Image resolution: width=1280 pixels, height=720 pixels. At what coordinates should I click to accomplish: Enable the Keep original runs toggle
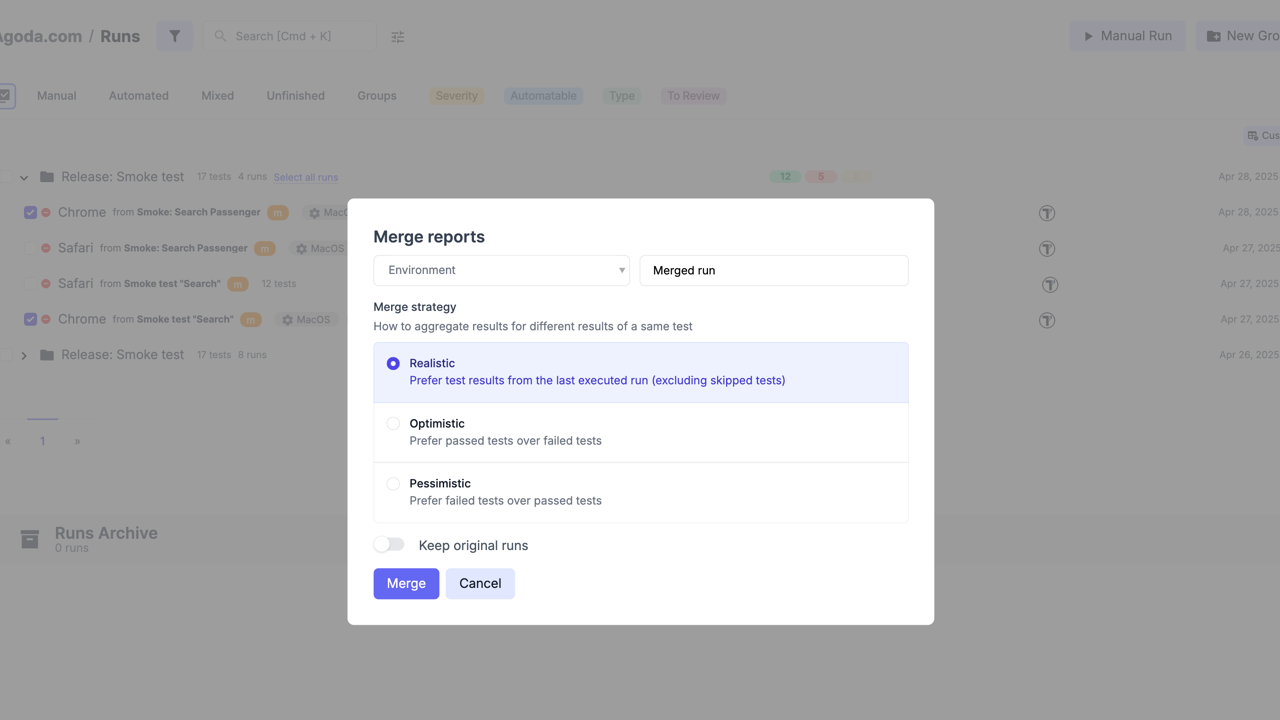tap(389, 545)
